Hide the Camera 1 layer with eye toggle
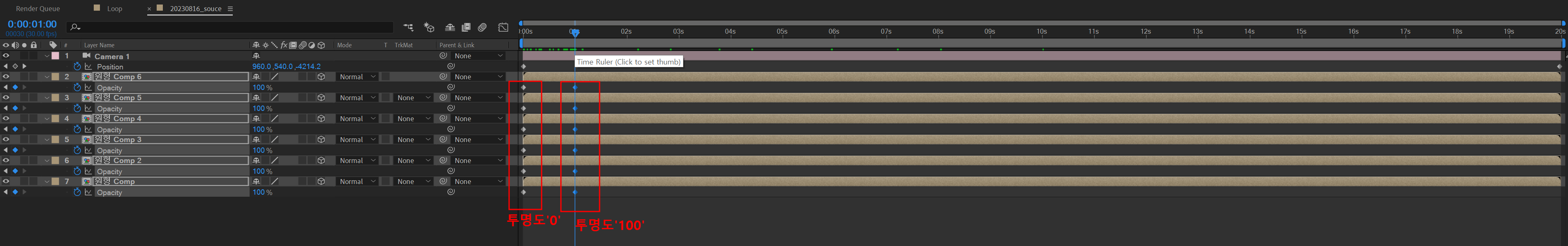The width and height of the screenshot is (1568, 246). [6, 56]
